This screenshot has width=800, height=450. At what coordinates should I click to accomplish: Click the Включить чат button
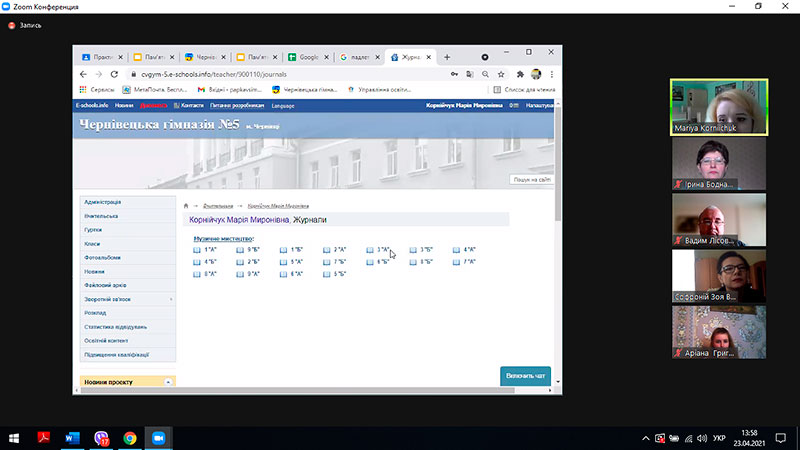point(525,376)
